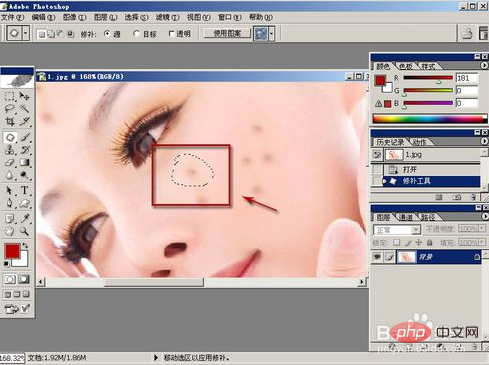Switch to the 动作 tab
Viewport: 489px width, 365px height.
click(419, 142)
